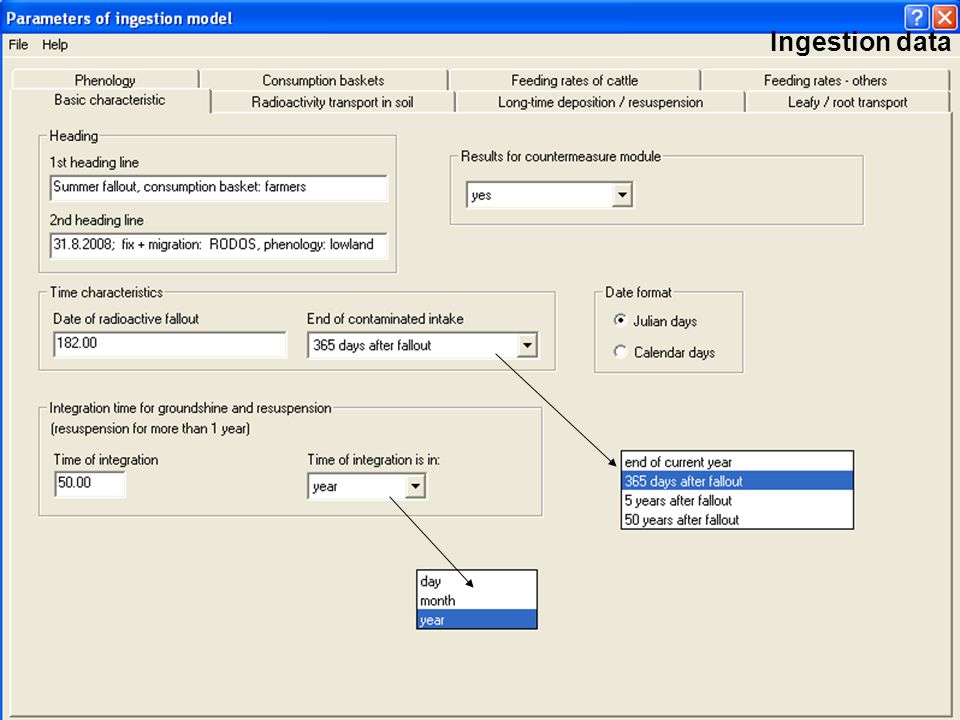Open the Feeding rates - others tab
960x720 pixels.
825,80
